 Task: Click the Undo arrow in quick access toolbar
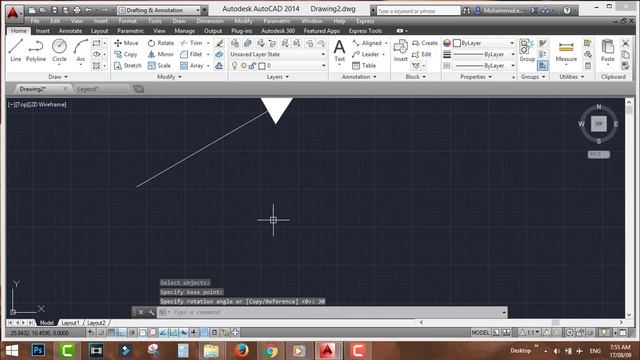click(88, 10)
